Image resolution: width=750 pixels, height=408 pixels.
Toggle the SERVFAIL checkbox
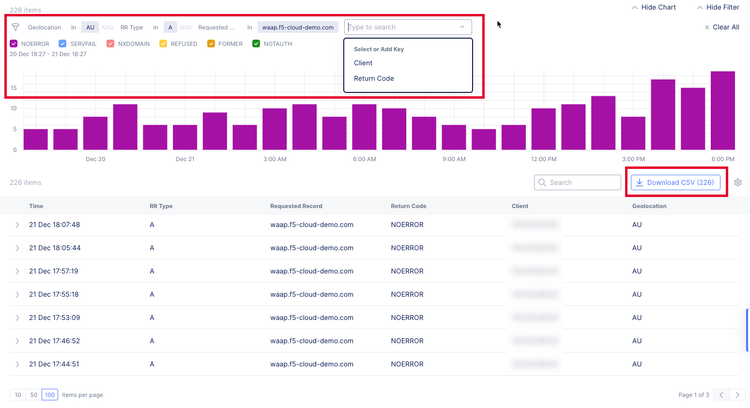pyautogui.click(x=63, y=44)
